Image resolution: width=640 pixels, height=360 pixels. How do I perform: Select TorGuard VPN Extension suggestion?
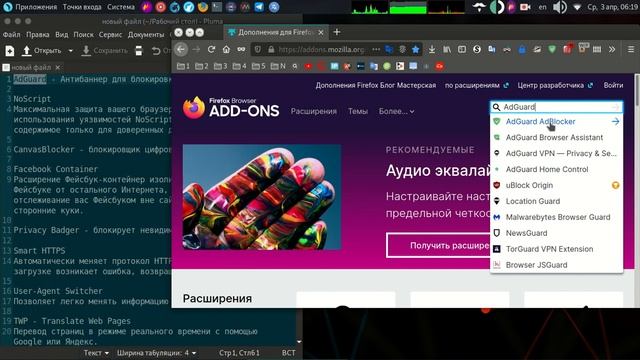click(556, 249)
